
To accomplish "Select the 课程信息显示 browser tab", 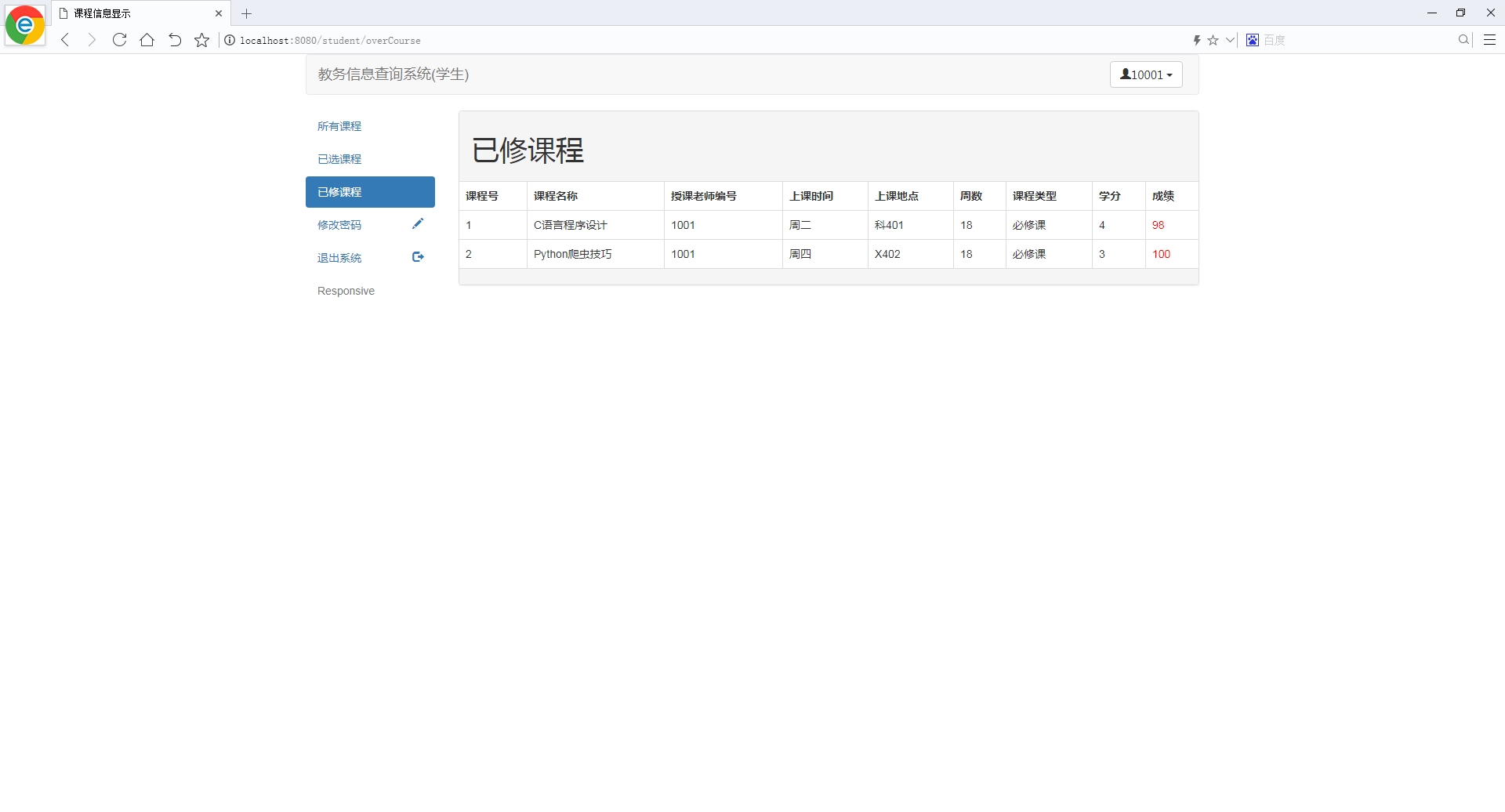I will [141, 13].
